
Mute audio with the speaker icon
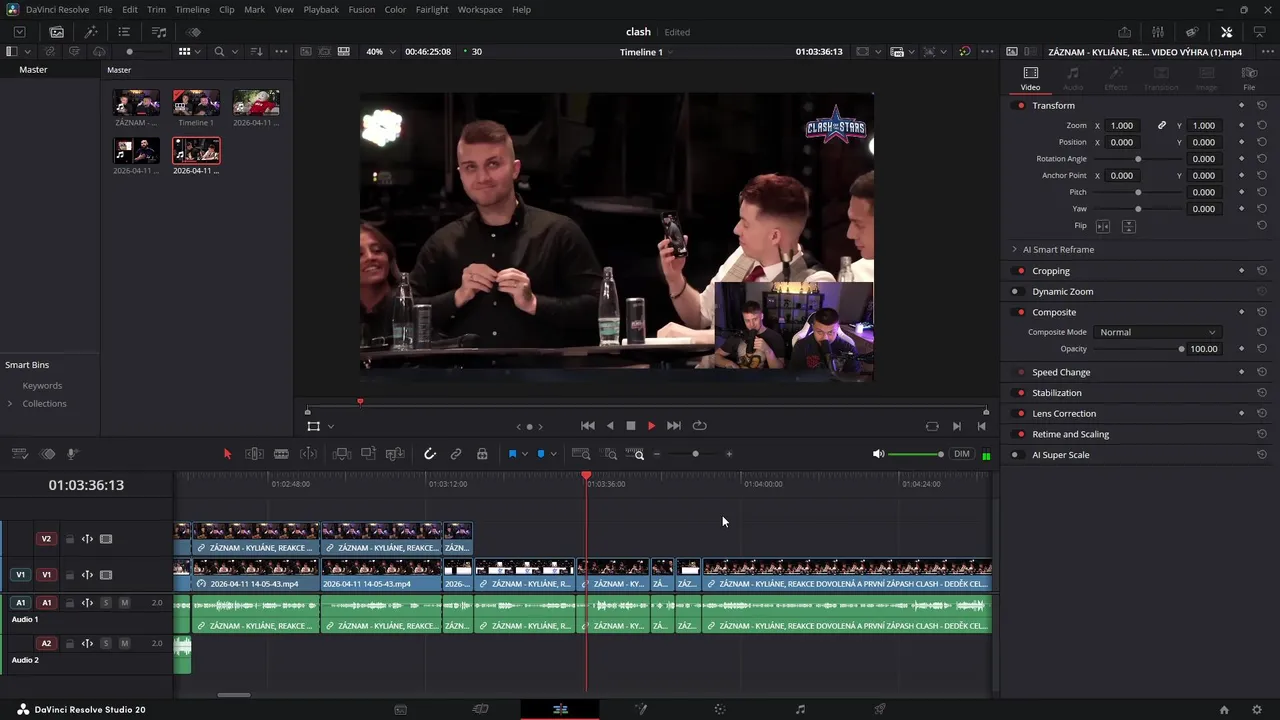[878, 454]
